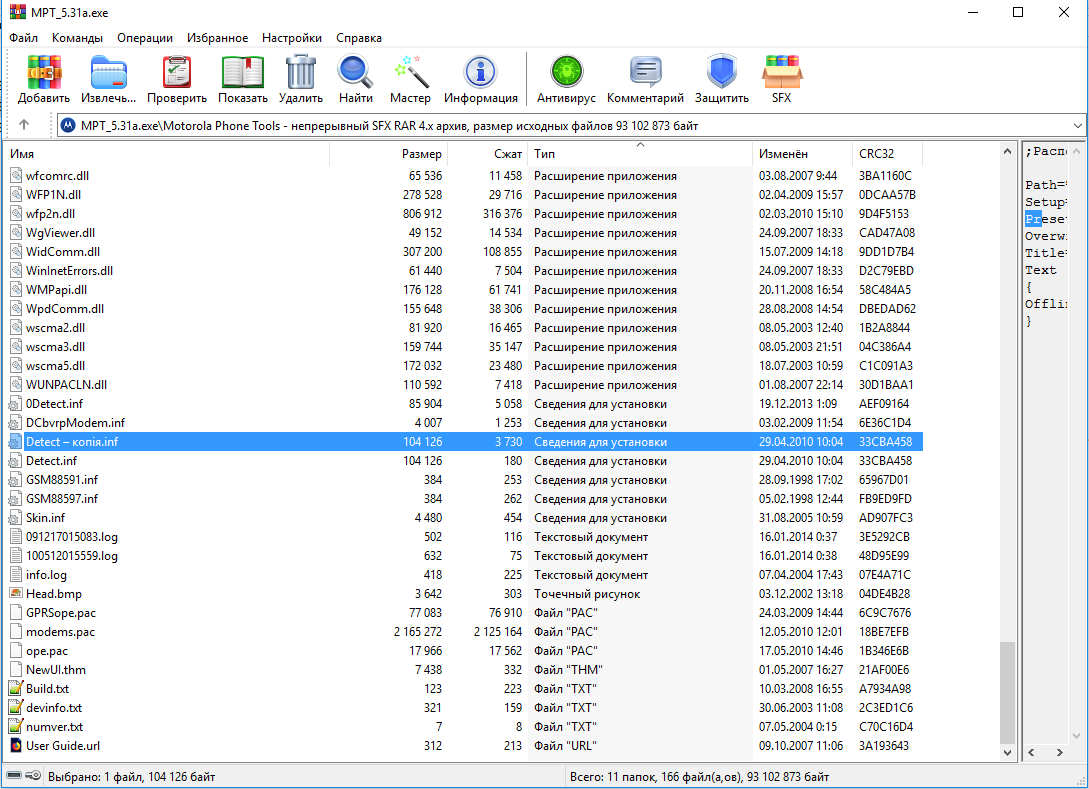Click the User Guide.url file icon
The height and width of the screenshot is (789, 1089).
pyautogui.click(x=15, y=745)
